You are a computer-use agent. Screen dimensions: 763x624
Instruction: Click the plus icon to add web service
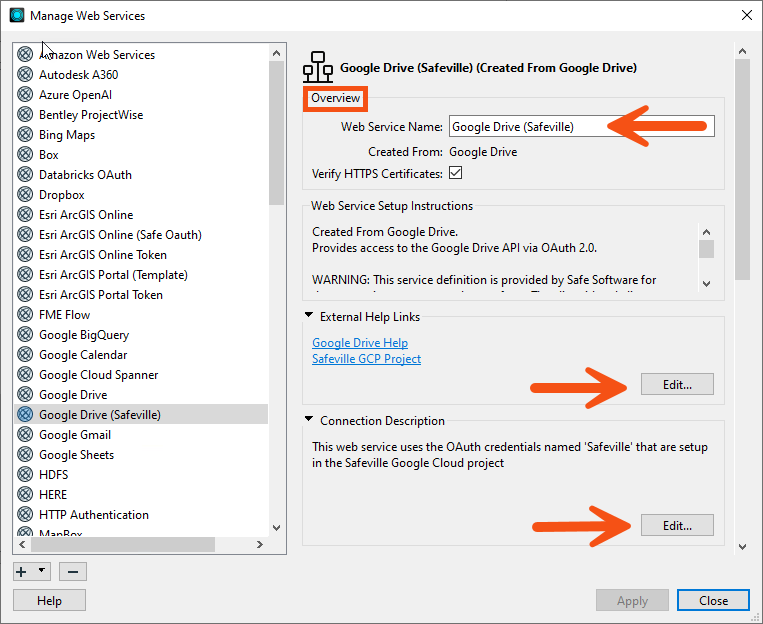coord(21,571)
